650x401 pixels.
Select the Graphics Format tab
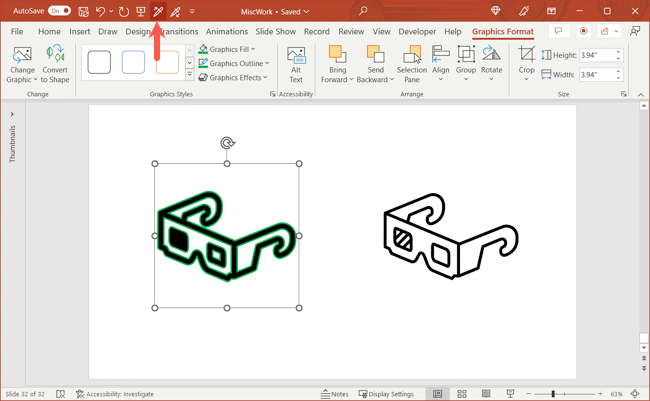pyautogui.click(x=503, y=32)
